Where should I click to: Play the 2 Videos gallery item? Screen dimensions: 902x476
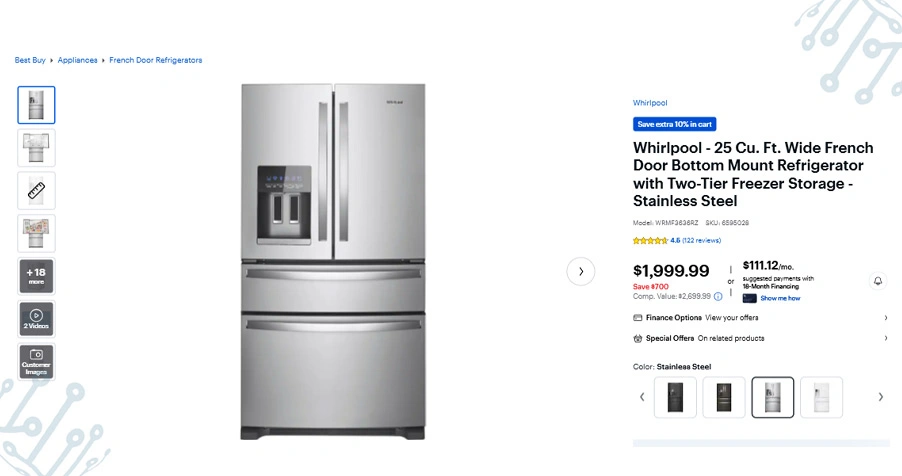(x=36, y=319)
